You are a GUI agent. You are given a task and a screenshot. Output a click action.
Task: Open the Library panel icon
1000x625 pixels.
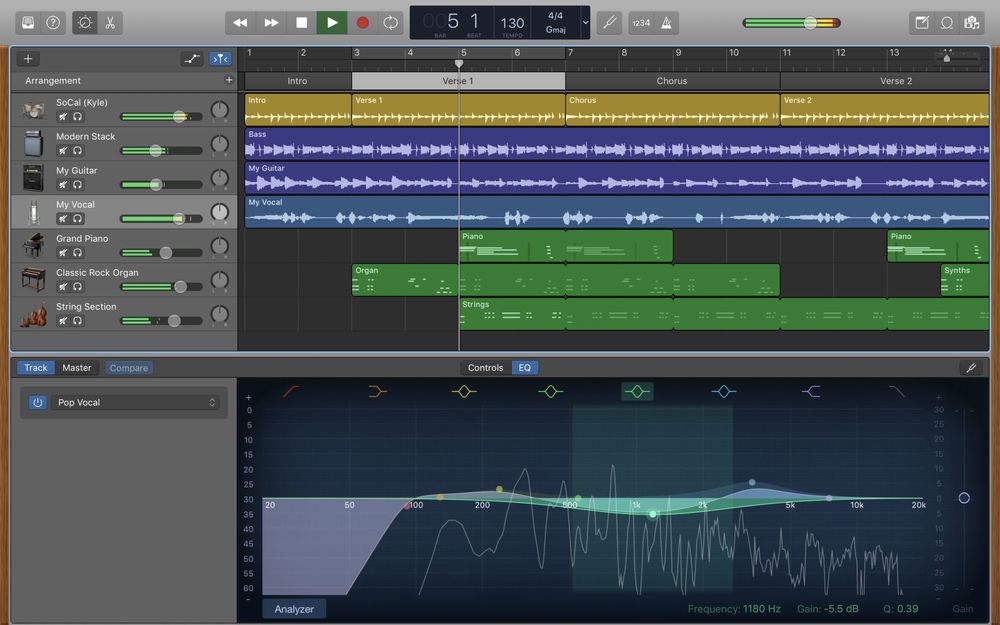[28, 22]
